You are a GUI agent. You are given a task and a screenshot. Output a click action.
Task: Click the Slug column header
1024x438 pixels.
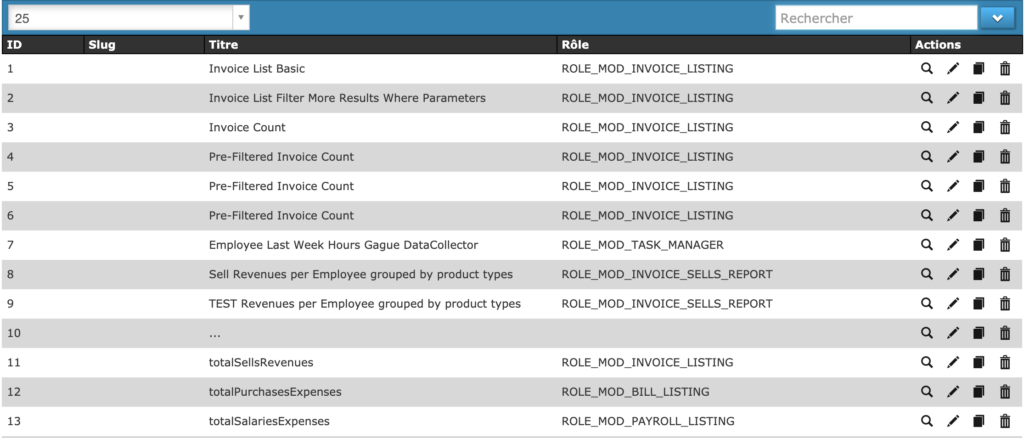102,45
